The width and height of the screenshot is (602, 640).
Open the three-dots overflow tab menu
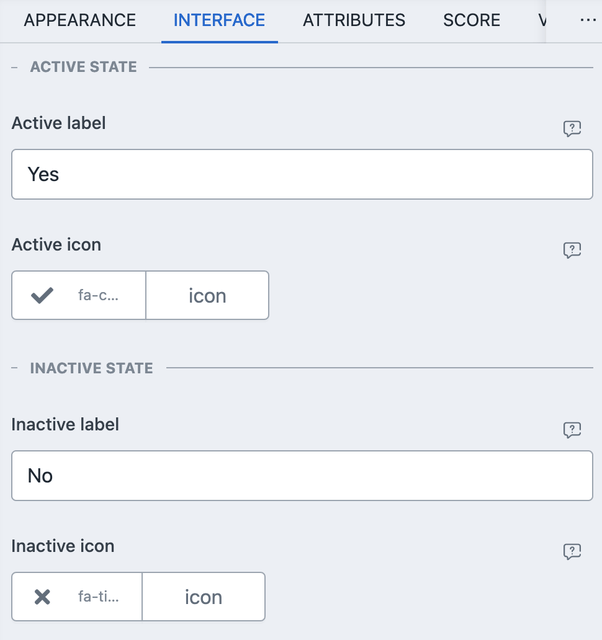587,20
